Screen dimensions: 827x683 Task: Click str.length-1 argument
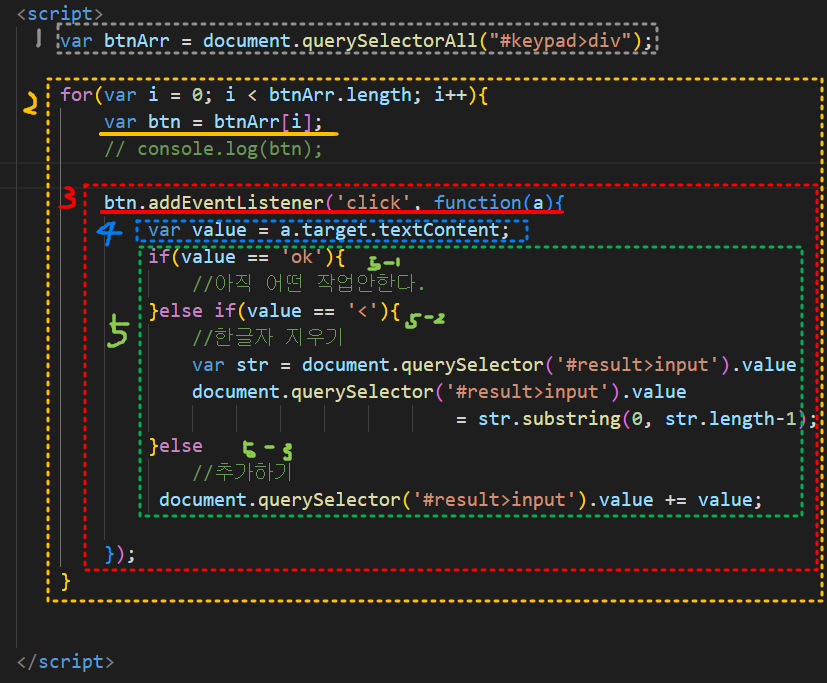point(730,419)
